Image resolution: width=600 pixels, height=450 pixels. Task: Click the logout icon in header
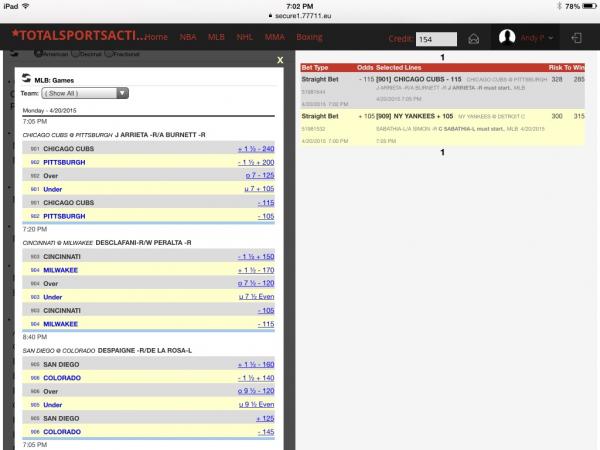[577, 38]
